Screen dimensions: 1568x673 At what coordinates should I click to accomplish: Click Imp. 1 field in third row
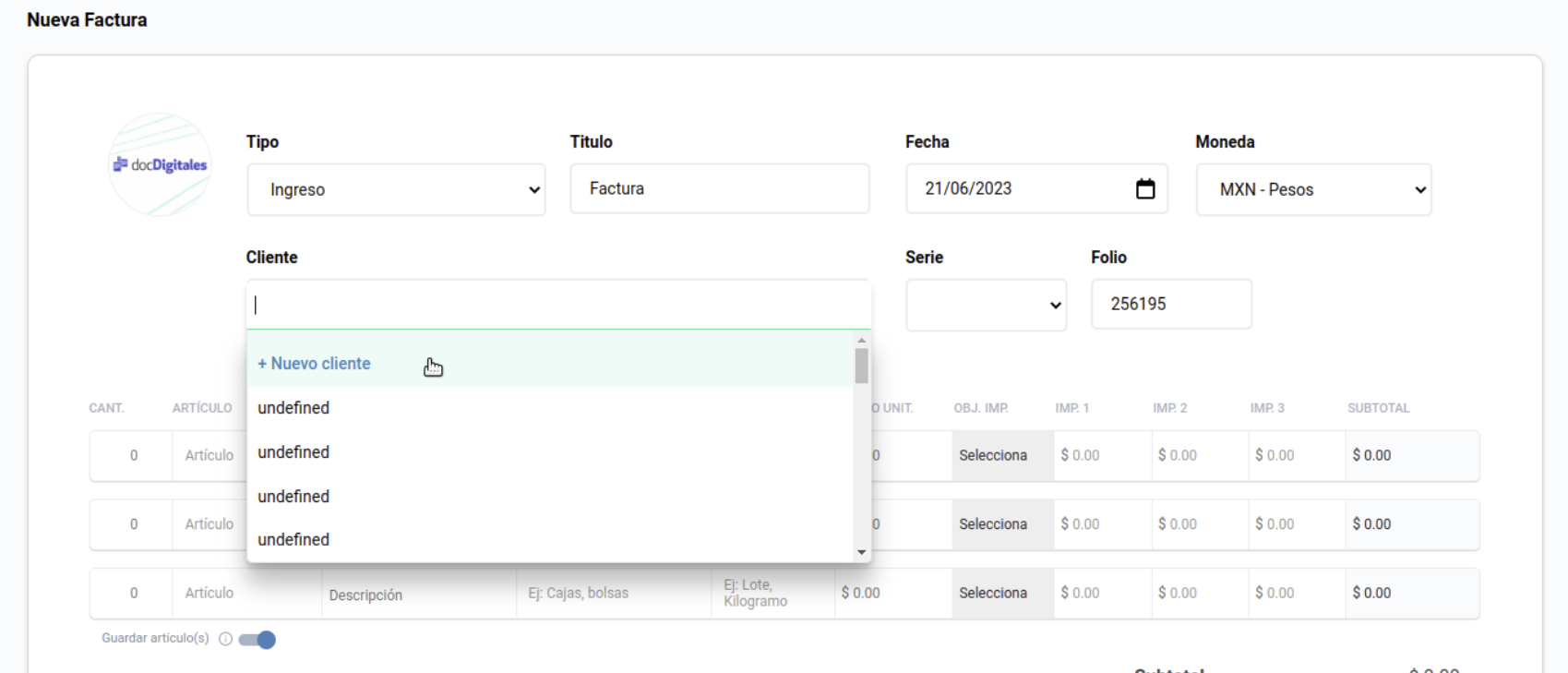[x=1103, y=593]
